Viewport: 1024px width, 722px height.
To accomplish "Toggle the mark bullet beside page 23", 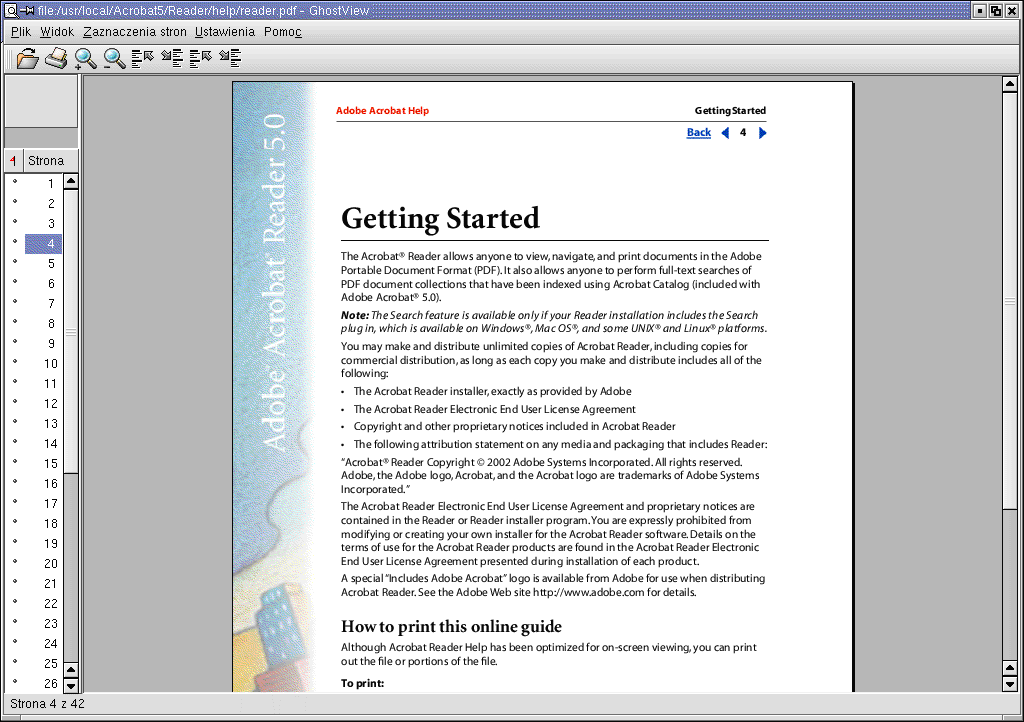I will coord(15,621).
